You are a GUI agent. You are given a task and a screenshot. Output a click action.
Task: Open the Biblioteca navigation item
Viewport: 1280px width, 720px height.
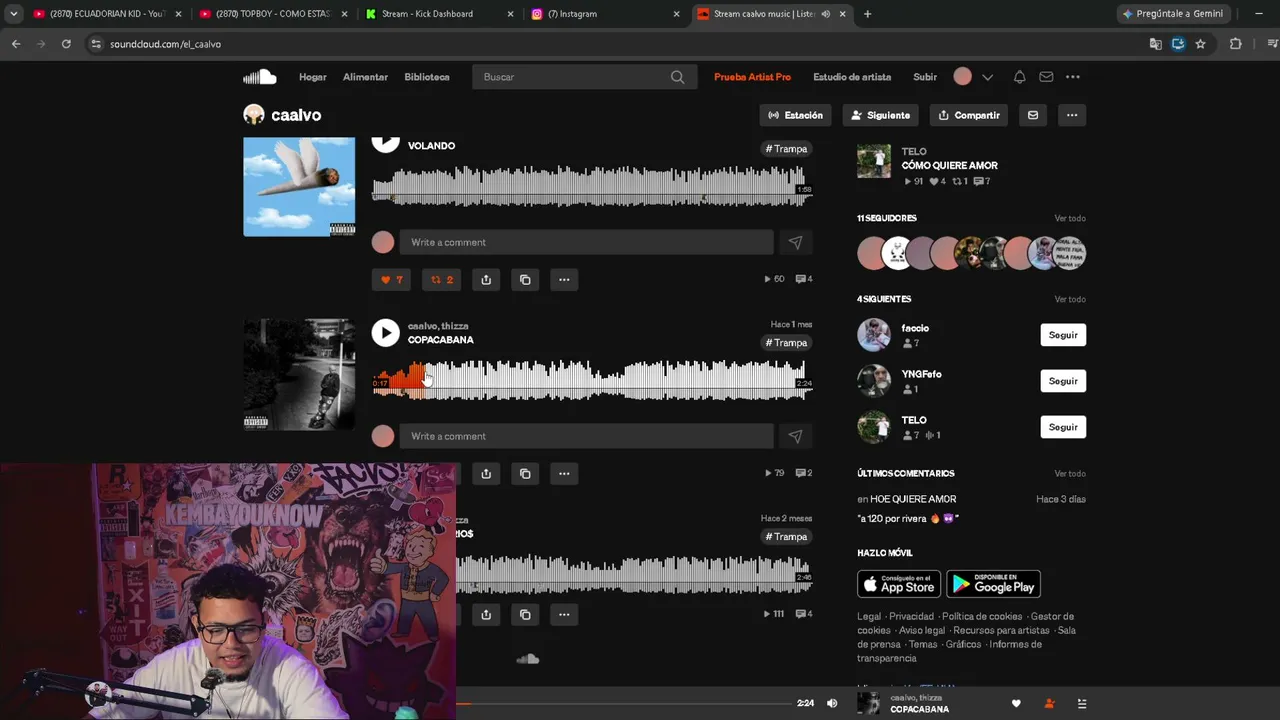(427, 77)
